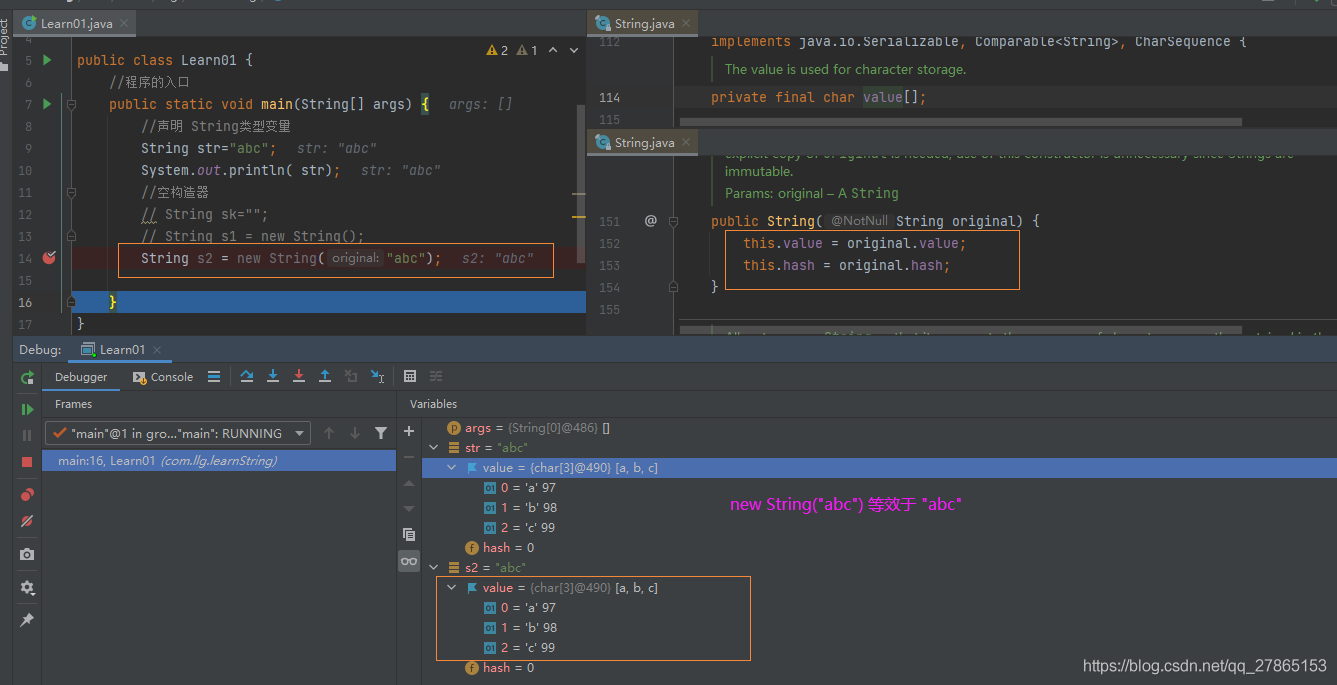The image size is (1337, 685).
Task: Toggle the thread filter funnel in Frames
Action: 381,432
